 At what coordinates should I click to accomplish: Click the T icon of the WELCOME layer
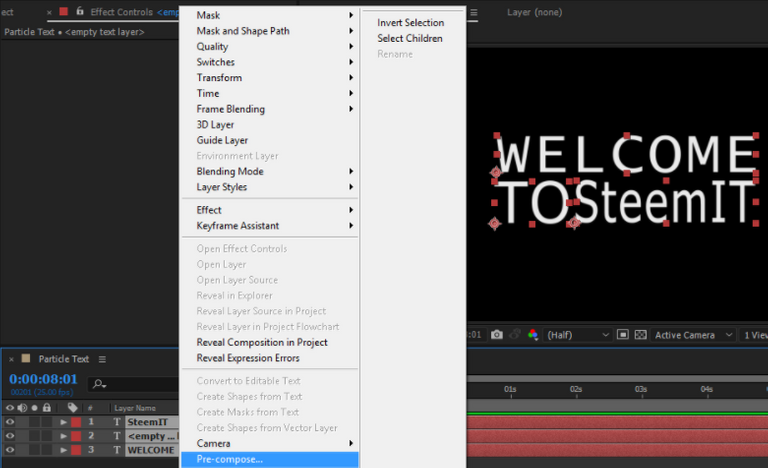[117, 450]
